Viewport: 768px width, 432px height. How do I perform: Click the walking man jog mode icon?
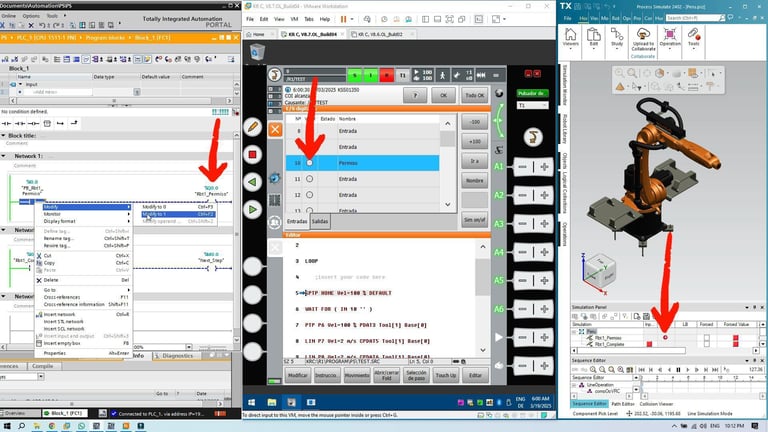[442, 75]
